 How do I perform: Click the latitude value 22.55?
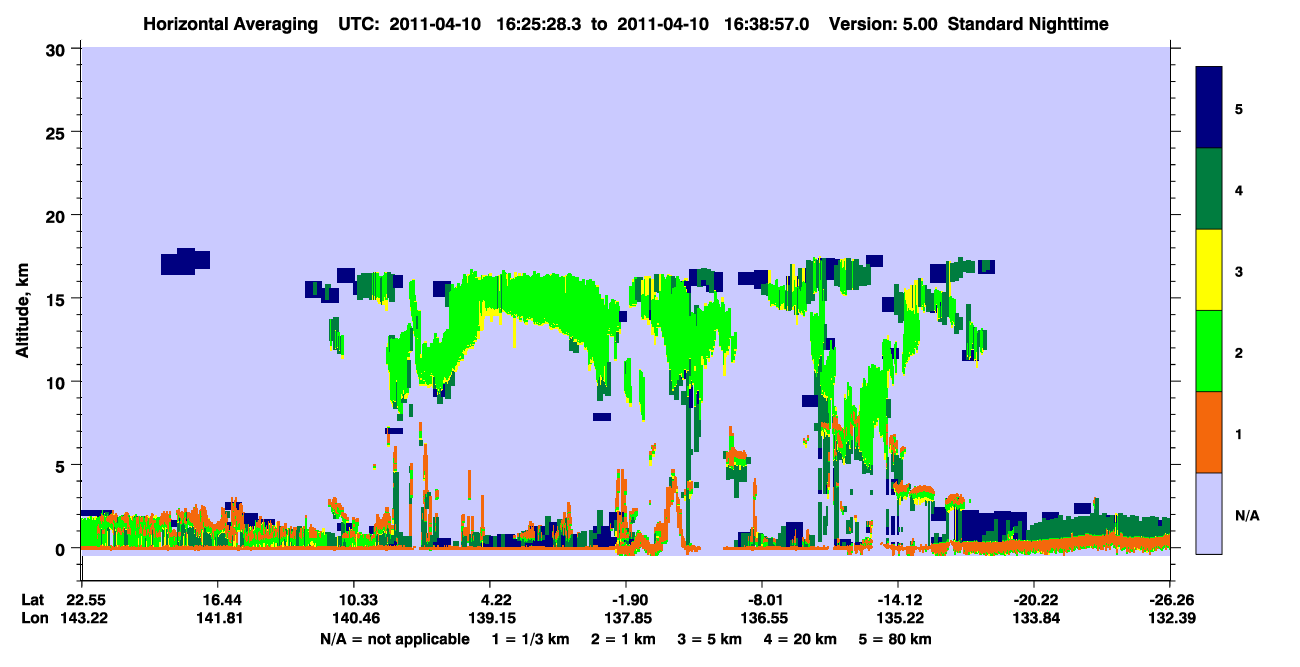point(86,600)
